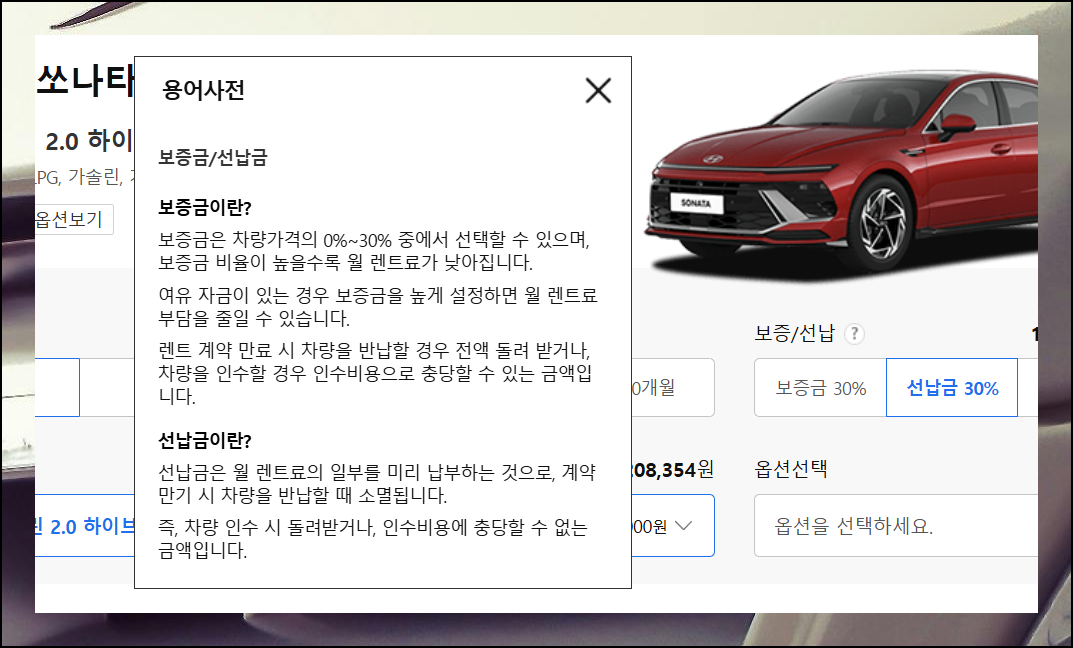Select the 2.0 하이브 trim option box
This screenshot has height=648, width=1073.
pyautogui.click(x=85, y=526)
